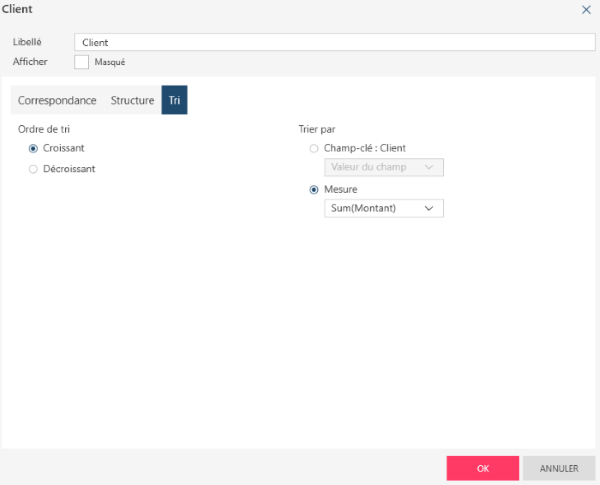Click the Ordre de tri heading
The image size is (600, 485).
pos(43,129)
